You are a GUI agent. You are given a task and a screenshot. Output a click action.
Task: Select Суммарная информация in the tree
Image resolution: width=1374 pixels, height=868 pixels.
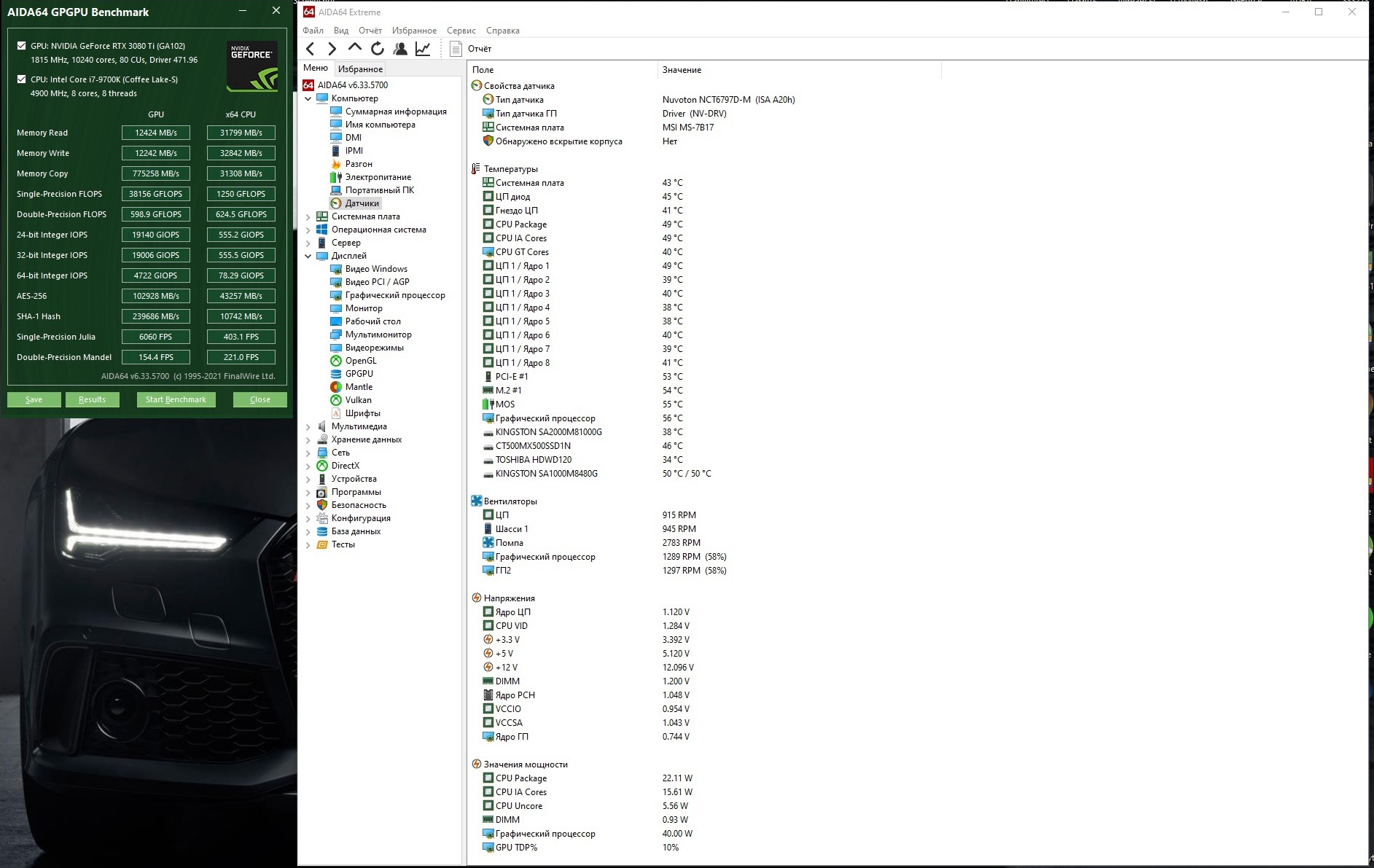pyautogui.click(x=396, y=112)
